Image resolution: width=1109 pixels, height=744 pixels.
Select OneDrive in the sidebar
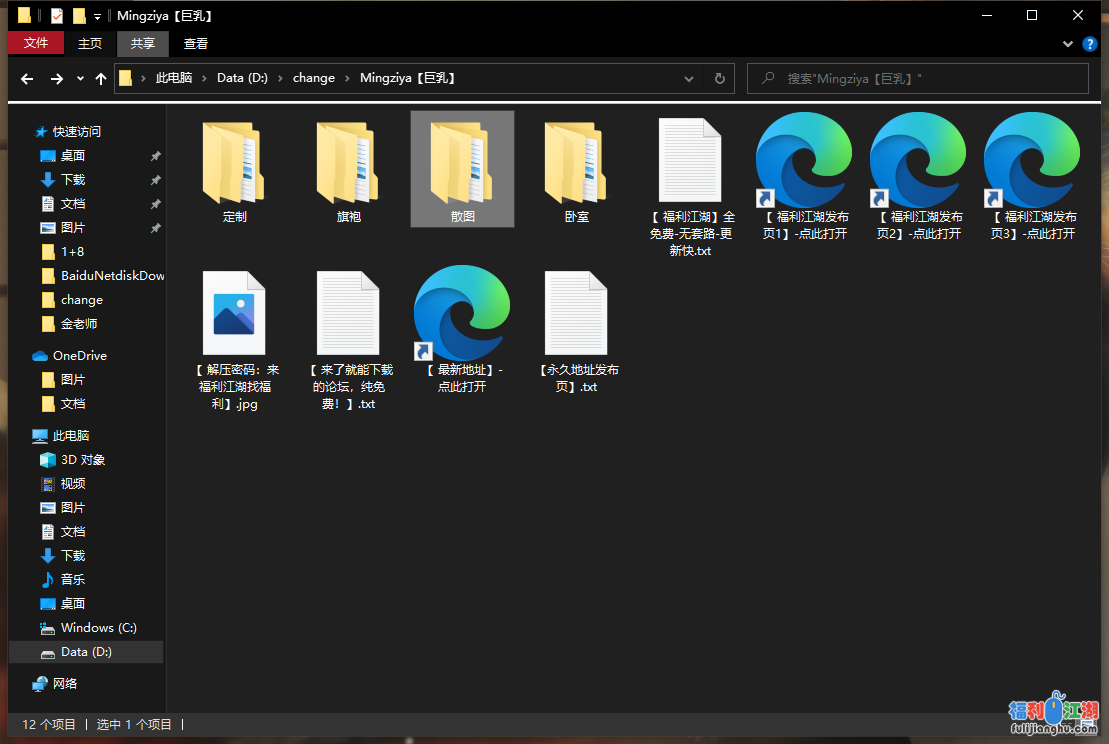pos(79,356)
